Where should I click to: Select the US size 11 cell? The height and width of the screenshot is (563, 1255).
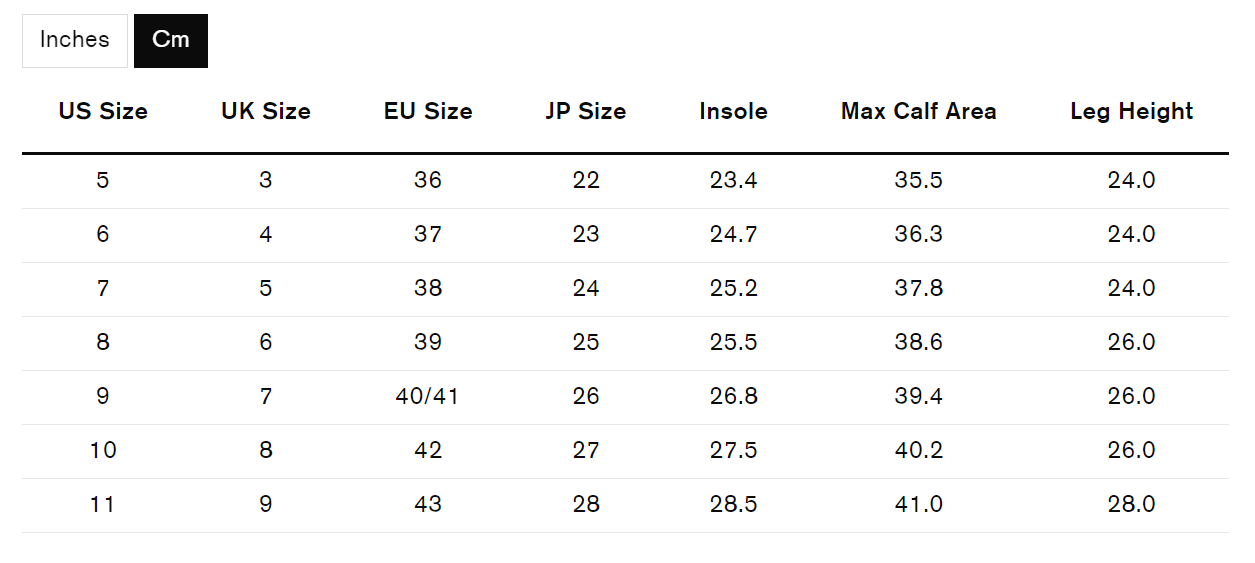(x=103, y=505)
